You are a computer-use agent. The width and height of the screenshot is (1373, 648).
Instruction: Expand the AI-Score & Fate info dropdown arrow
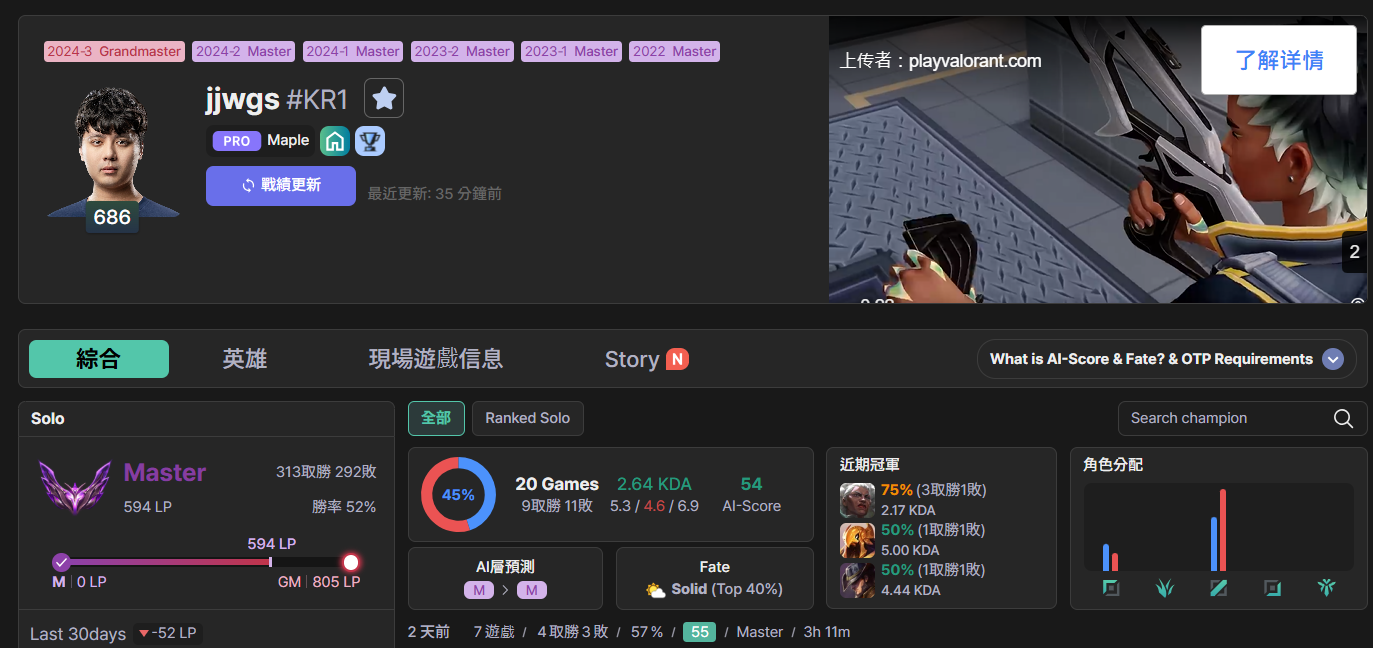click(x=1332, y=359)
